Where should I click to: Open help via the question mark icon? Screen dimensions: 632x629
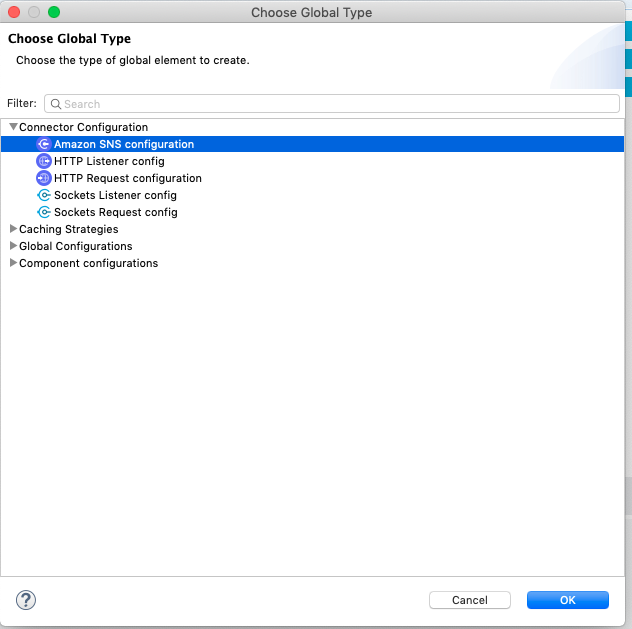[27, 600]
